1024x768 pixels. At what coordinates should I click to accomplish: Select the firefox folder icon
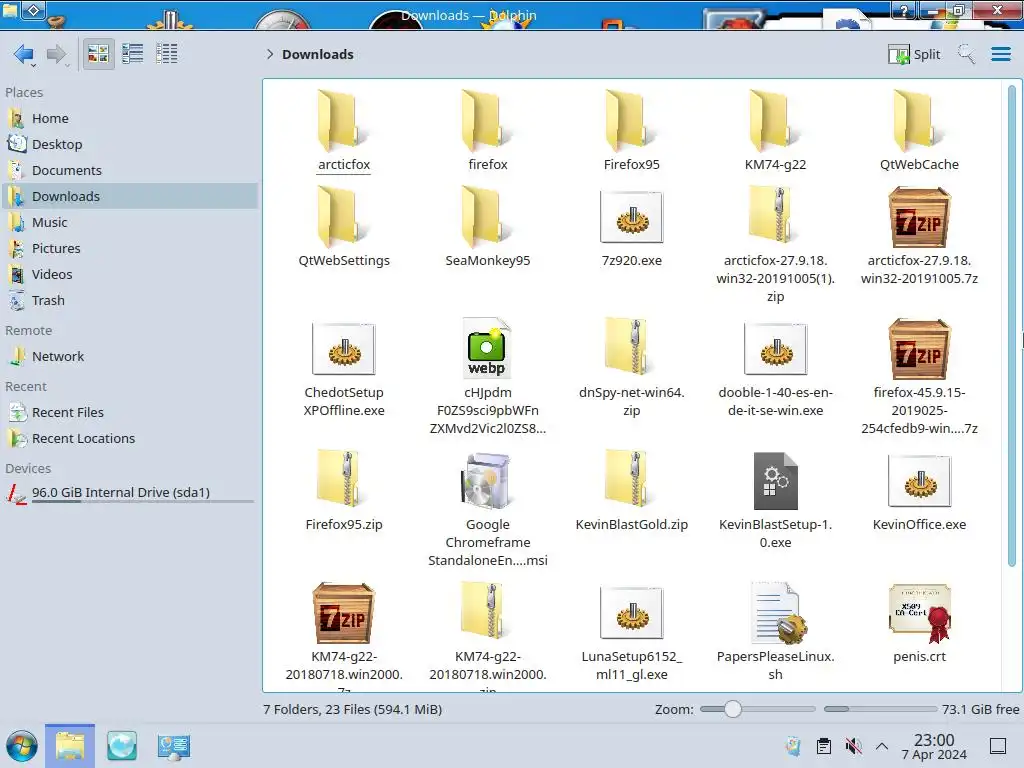(x=487, y=121)
